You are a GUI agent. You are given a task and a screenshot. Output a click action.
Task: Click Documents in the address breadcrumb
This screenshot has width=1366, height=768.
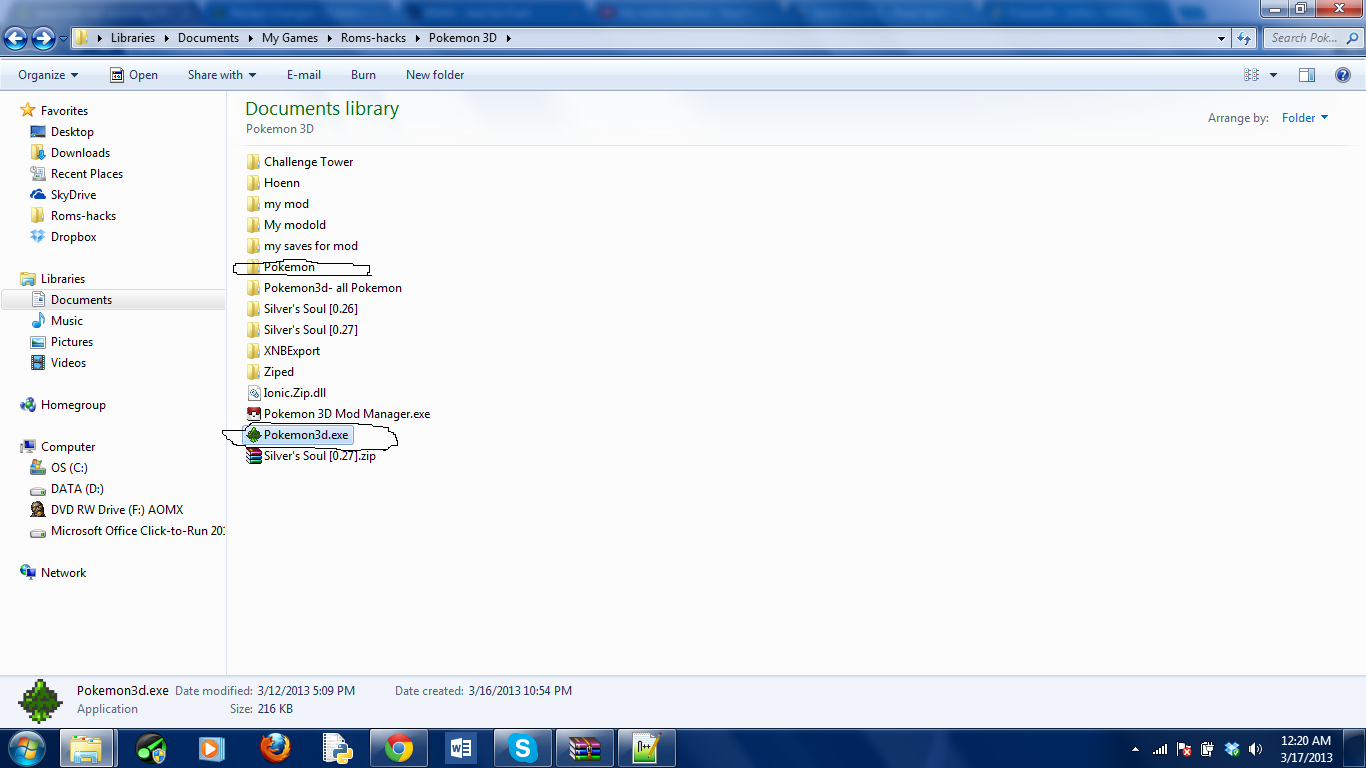(208, 38)
